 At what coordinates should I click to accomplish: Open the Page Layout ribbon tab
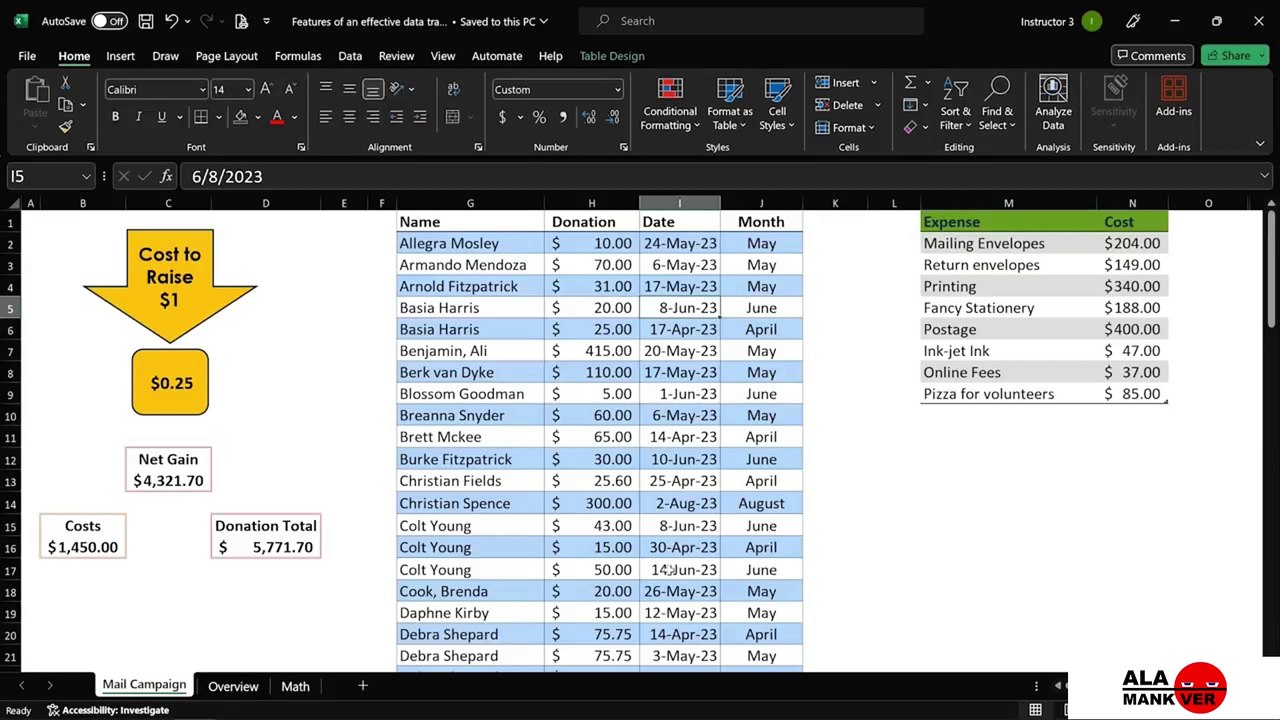226,56
